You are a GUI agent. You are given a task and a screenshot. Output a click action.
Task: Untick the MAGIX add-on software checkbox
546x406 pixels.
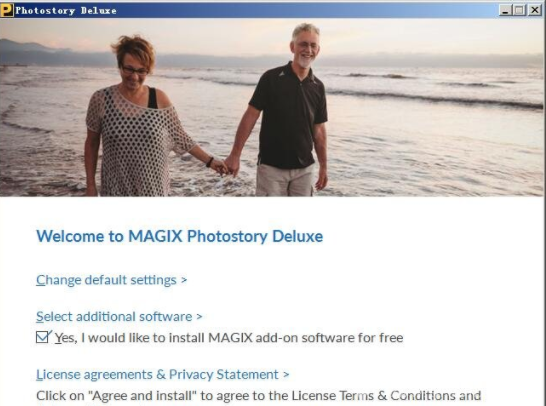(43, 337)
